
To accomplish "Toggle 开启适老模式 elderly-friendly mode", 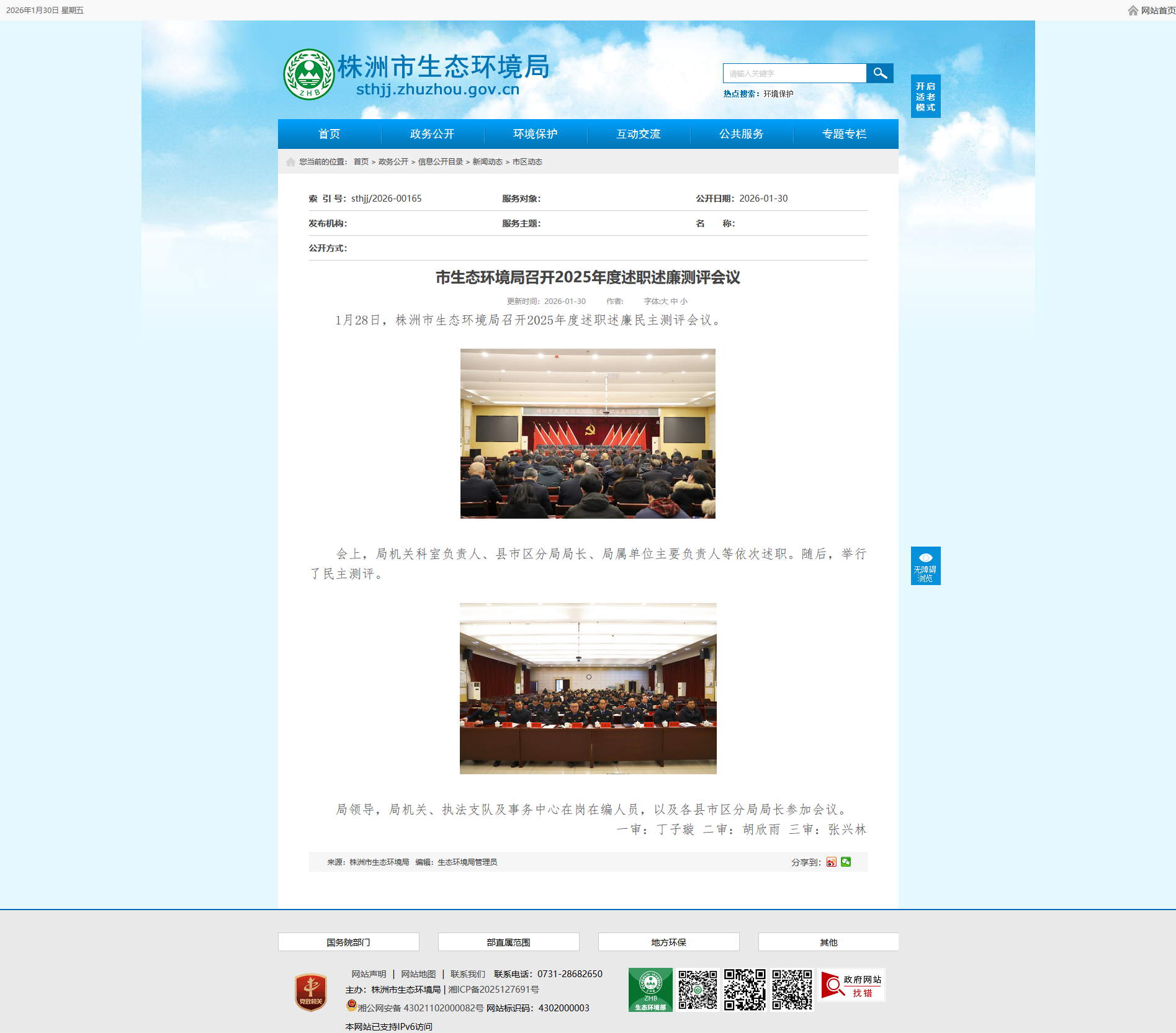I will (925, 97).
